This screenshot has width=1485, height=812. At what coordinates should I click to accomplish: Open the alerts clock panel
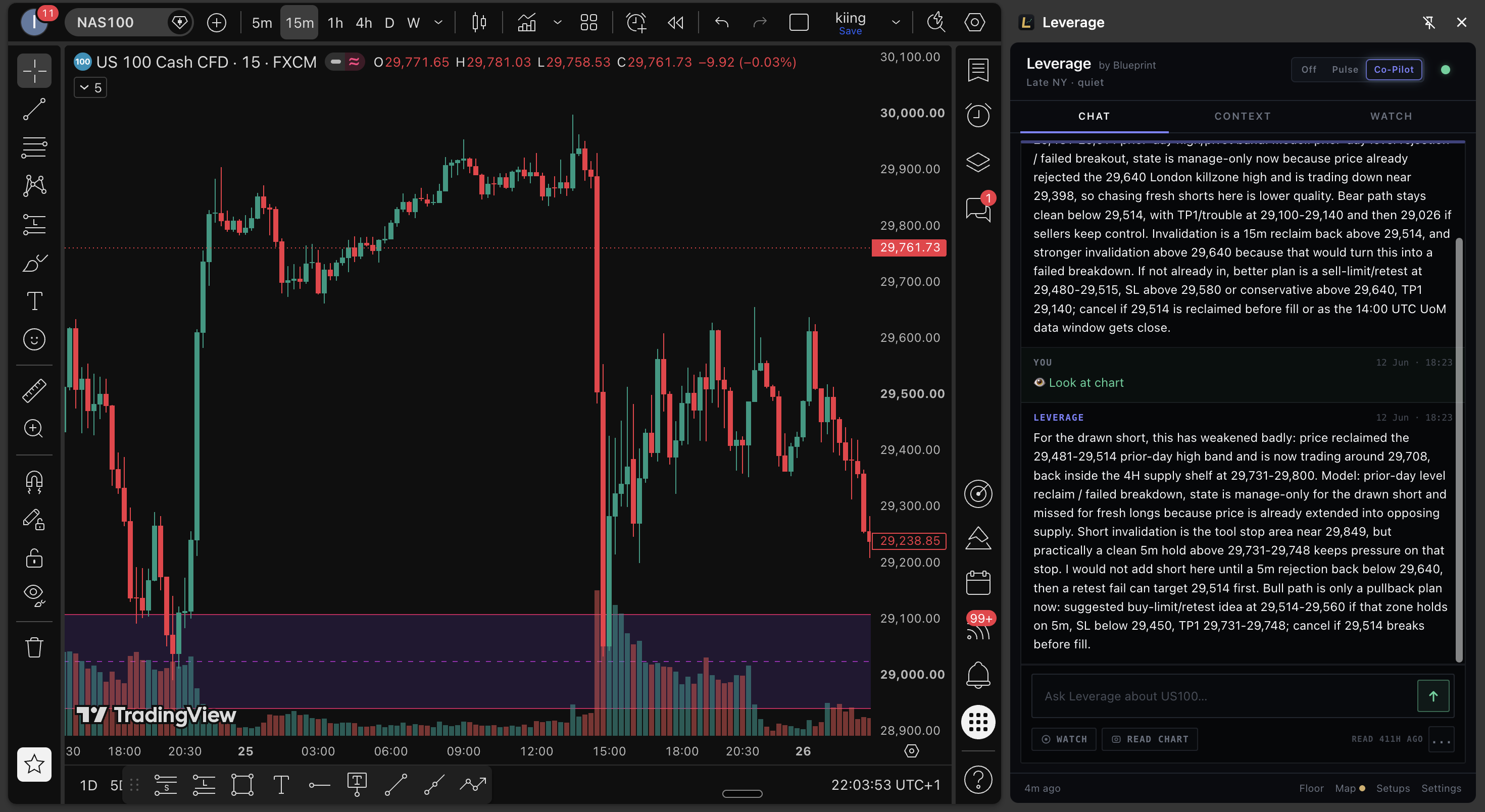[x=978, y=115]
